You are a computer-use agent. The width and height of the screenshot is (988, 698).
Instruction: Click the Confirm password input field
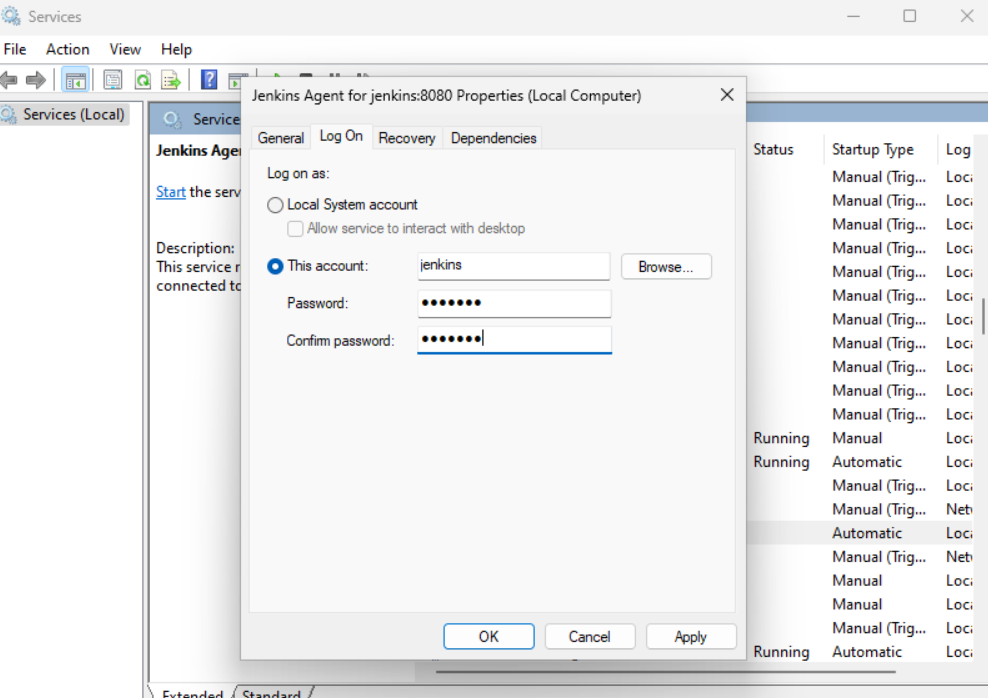click(x=514, y=340)
